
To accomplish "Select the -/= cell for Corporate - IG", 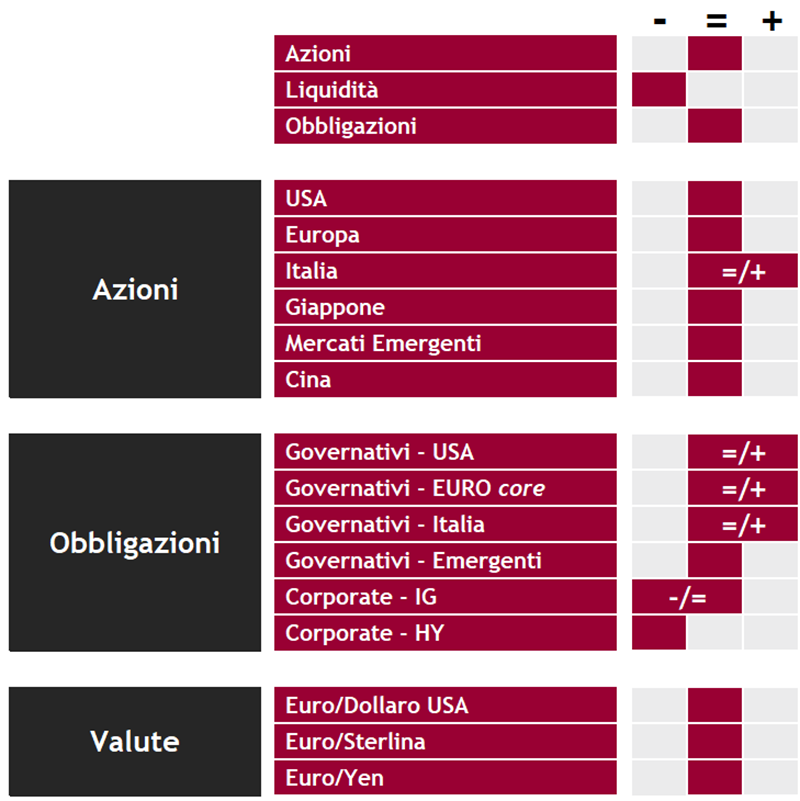I will pos(687,597).
